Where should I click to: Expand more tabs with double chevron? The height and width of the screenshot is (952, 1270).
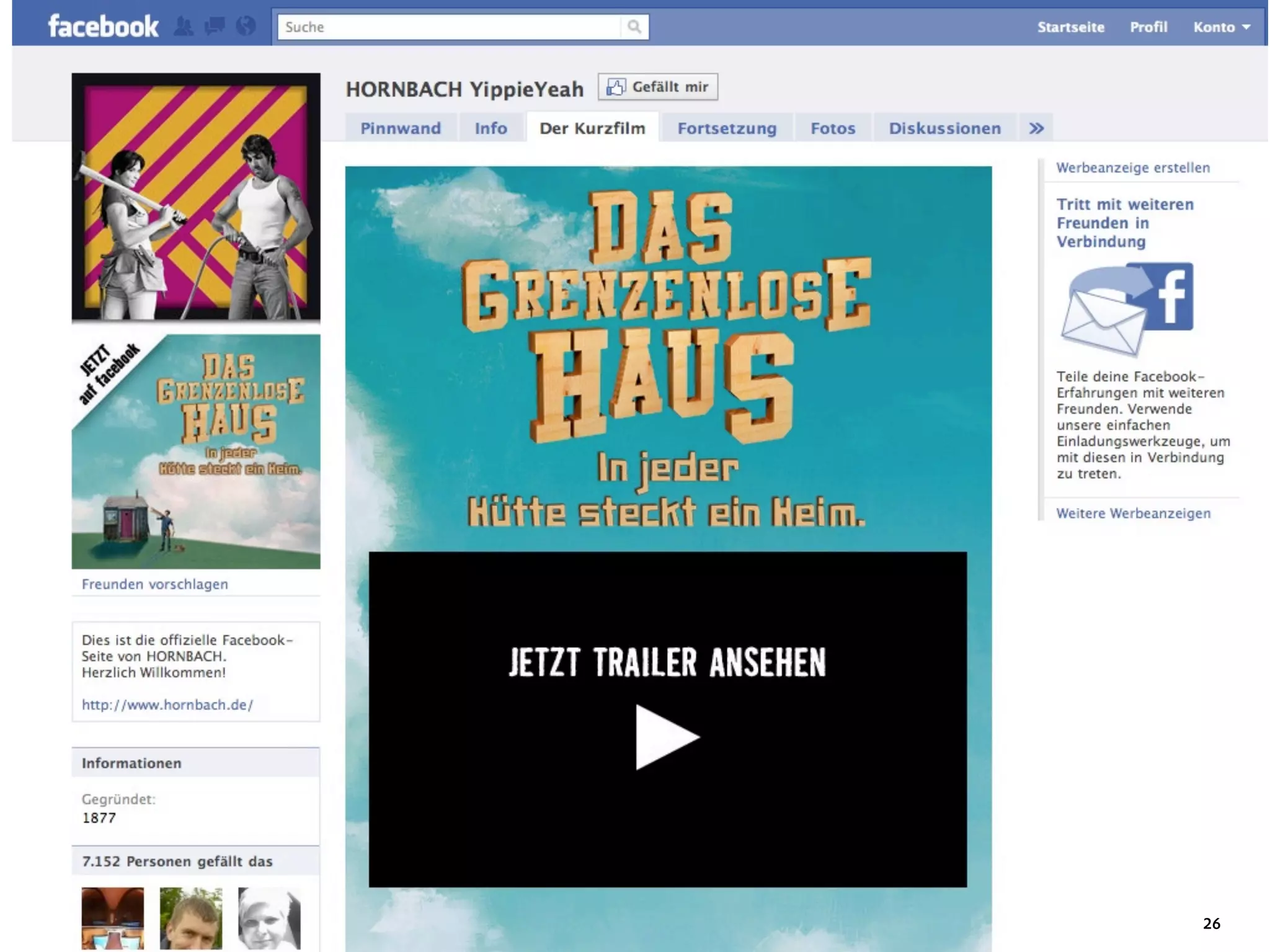pyautogui.click(x=1036, y=128)
